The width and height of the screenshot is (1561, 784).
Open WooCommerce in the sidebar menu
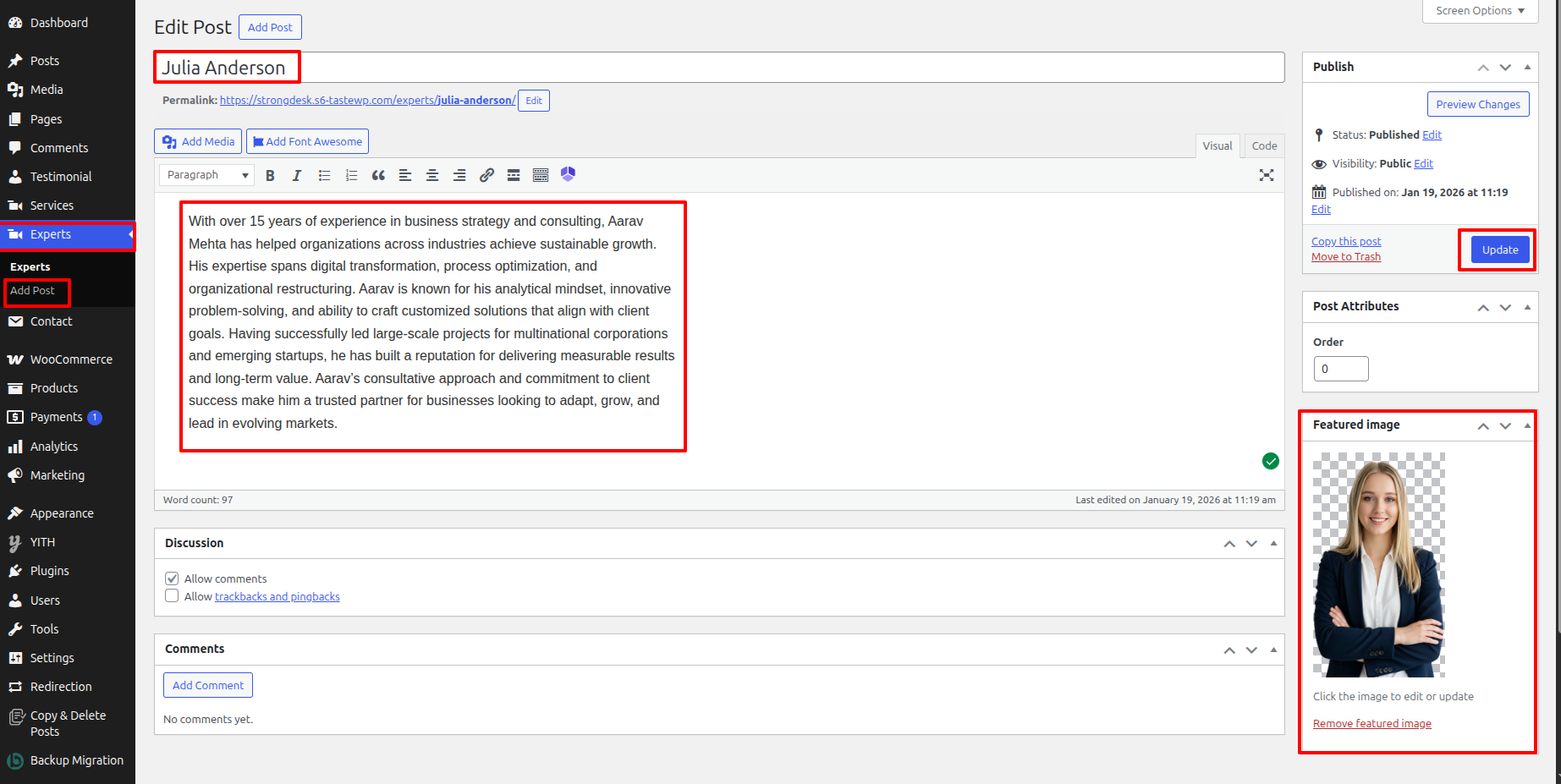click(x=71, y=359)
